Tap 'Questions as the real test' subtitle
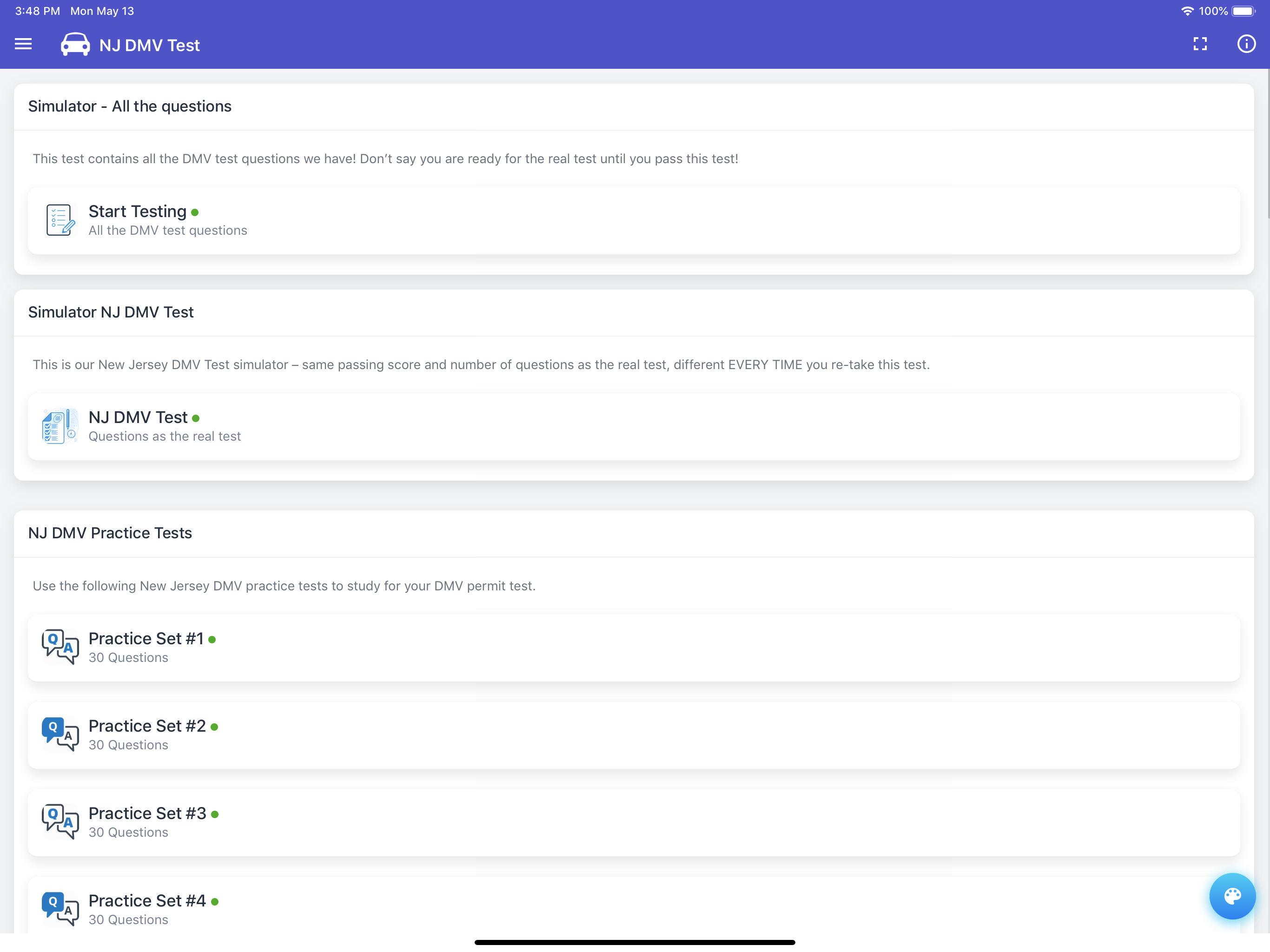Image resolution: width=1270 pixels, height=952 pixels. 165,436
